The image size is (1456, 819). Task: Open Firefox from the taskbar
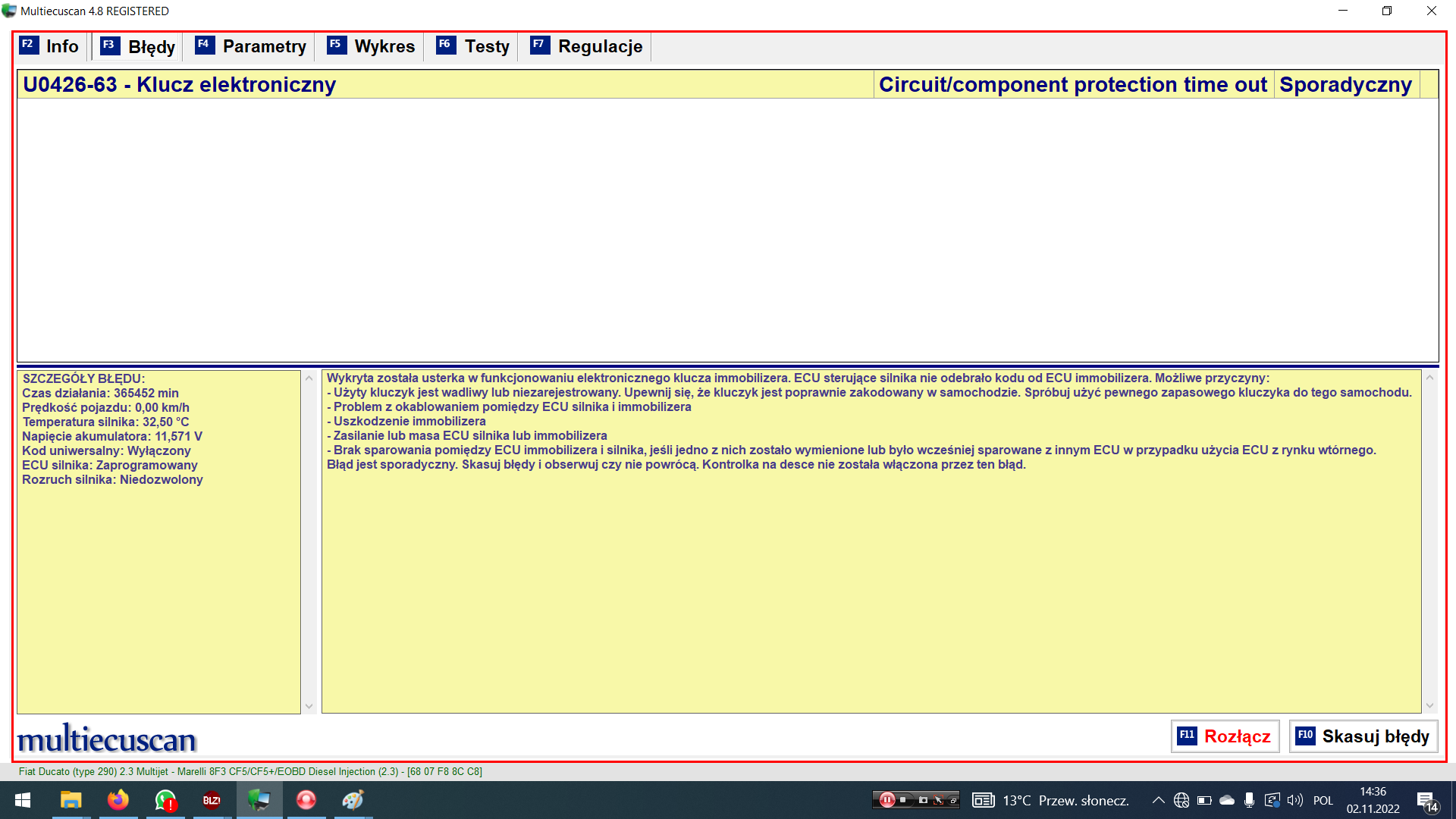pyautogui.click(x=118, y=800)
